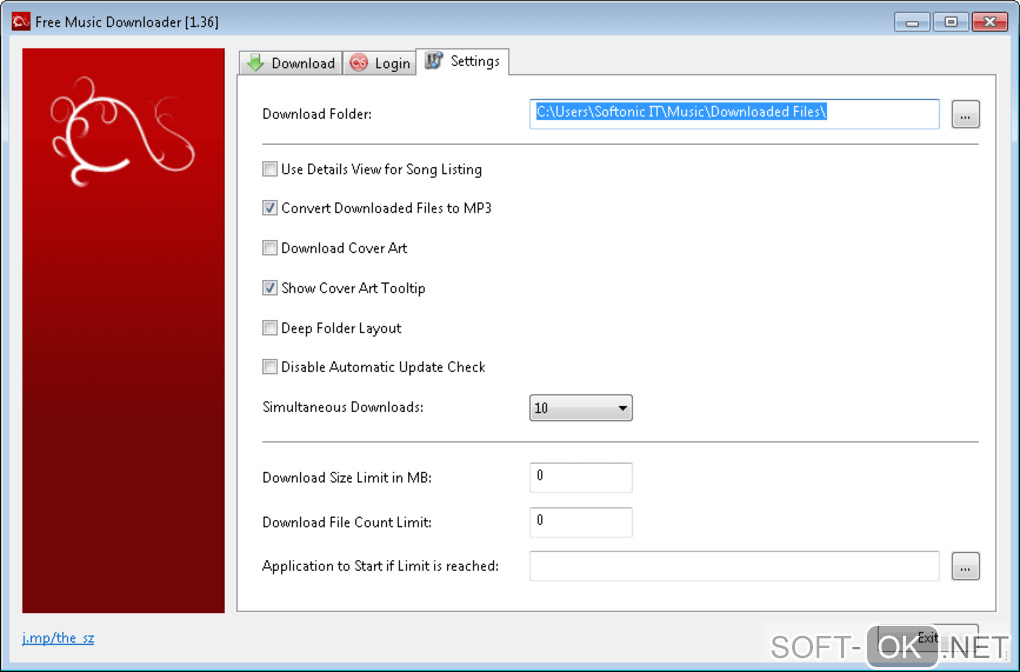Close the Free Music Downloader window

989,22
